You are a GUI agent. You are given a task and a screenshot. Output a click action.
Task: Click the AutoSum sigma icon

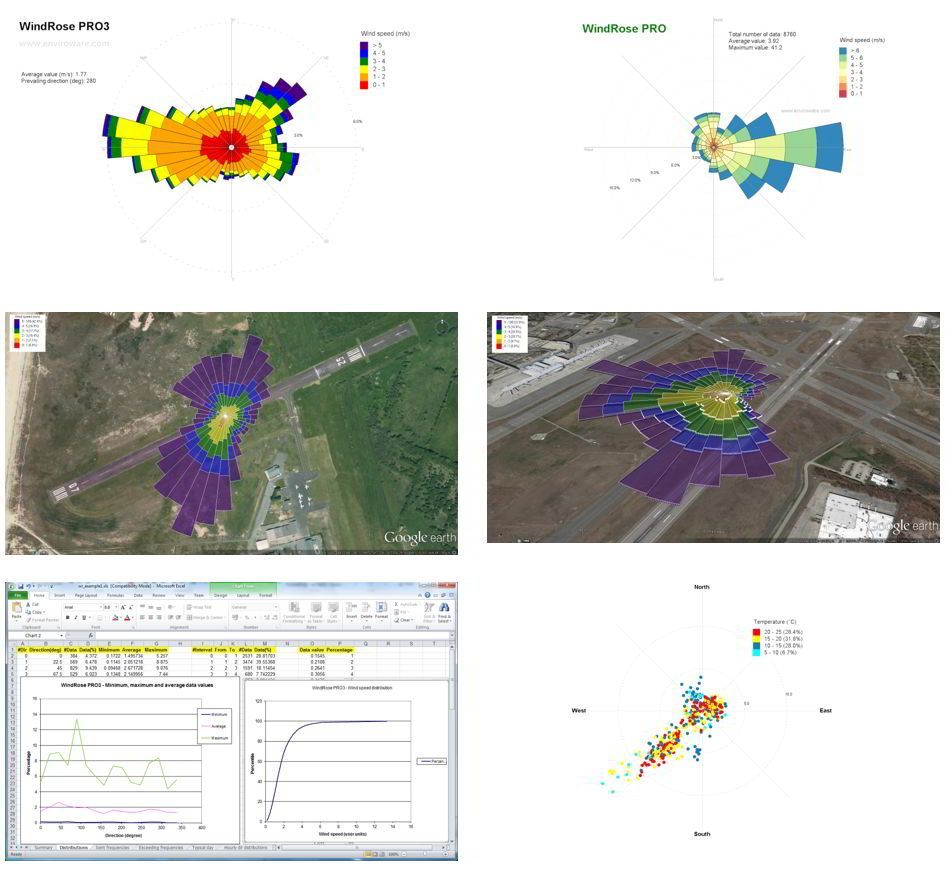[x=397, y=604]
